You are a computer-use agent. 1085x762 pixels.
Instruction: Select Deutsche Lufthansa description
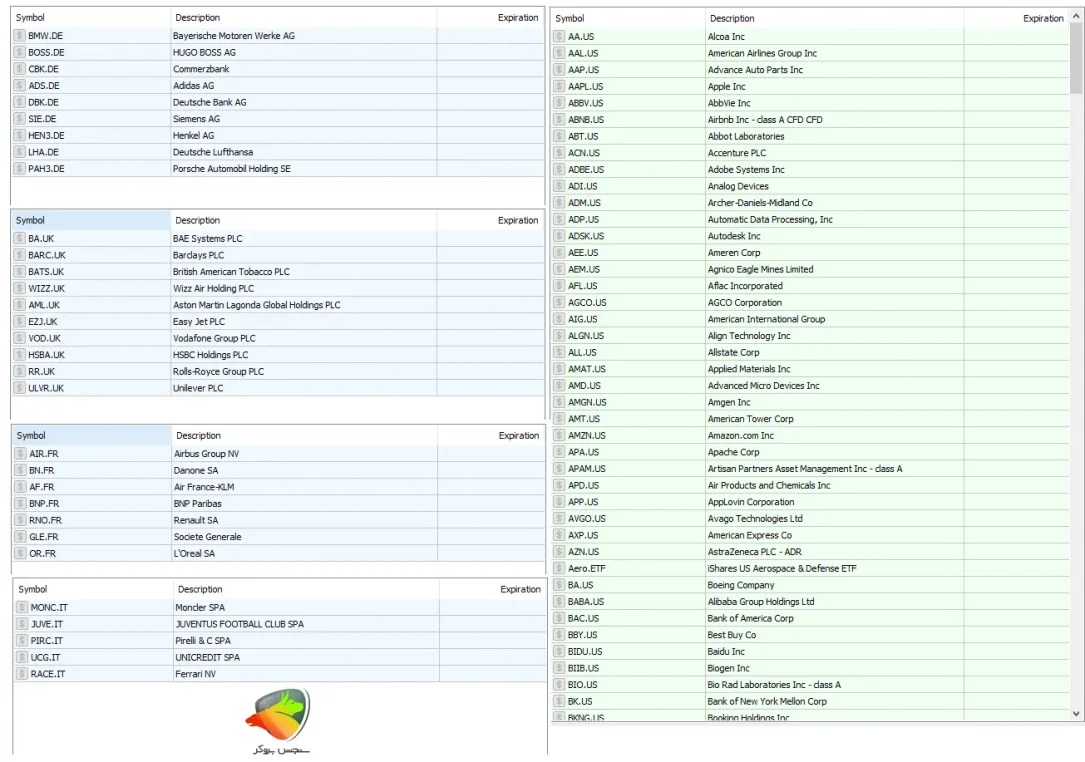click(x=213, y=152)
